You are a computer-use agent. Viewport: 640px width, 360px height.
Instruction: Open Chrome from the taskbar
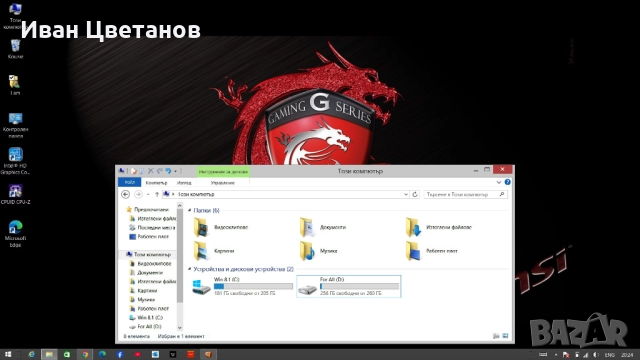pos(84,354)
